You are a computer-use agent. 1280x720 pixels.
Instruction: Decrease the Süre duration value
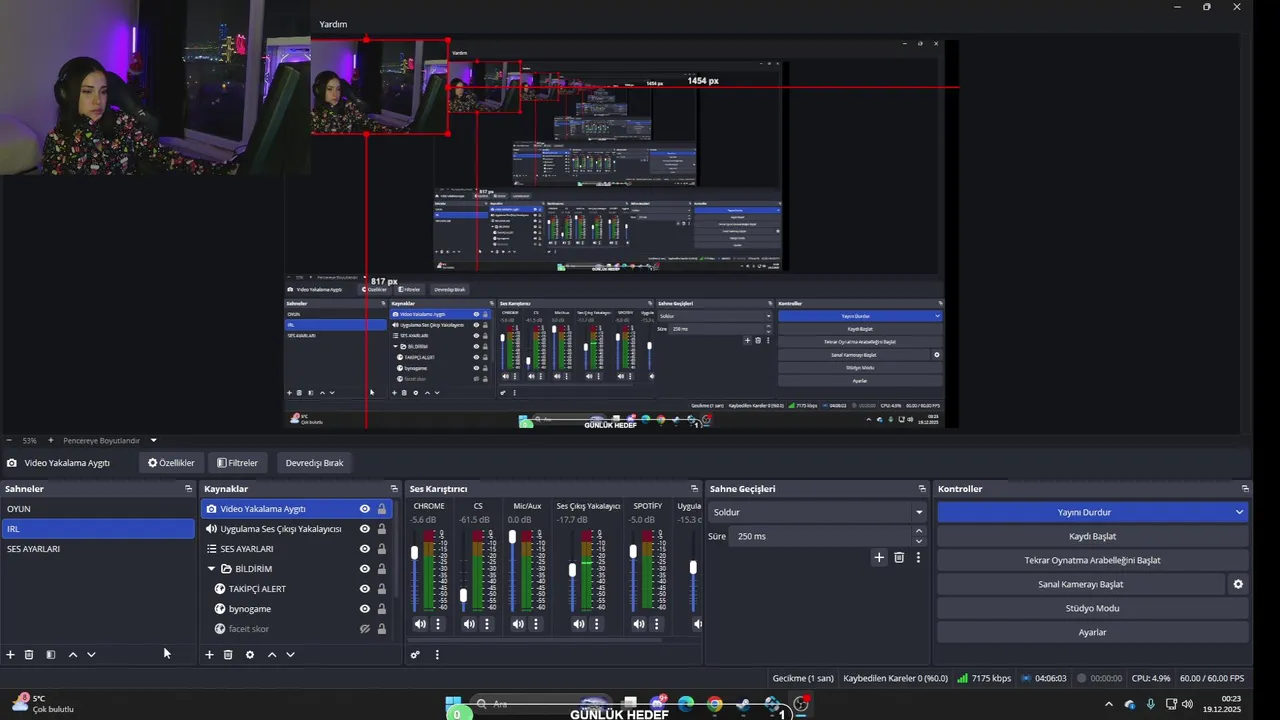tap(919, 541)
